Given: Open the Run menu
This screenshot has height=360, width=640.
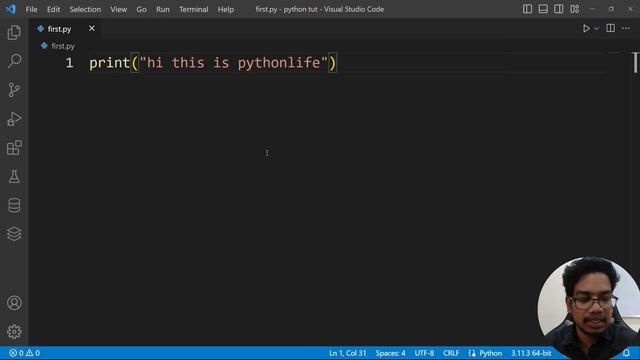Looking at the screenshot, I should tap(162, 9).
